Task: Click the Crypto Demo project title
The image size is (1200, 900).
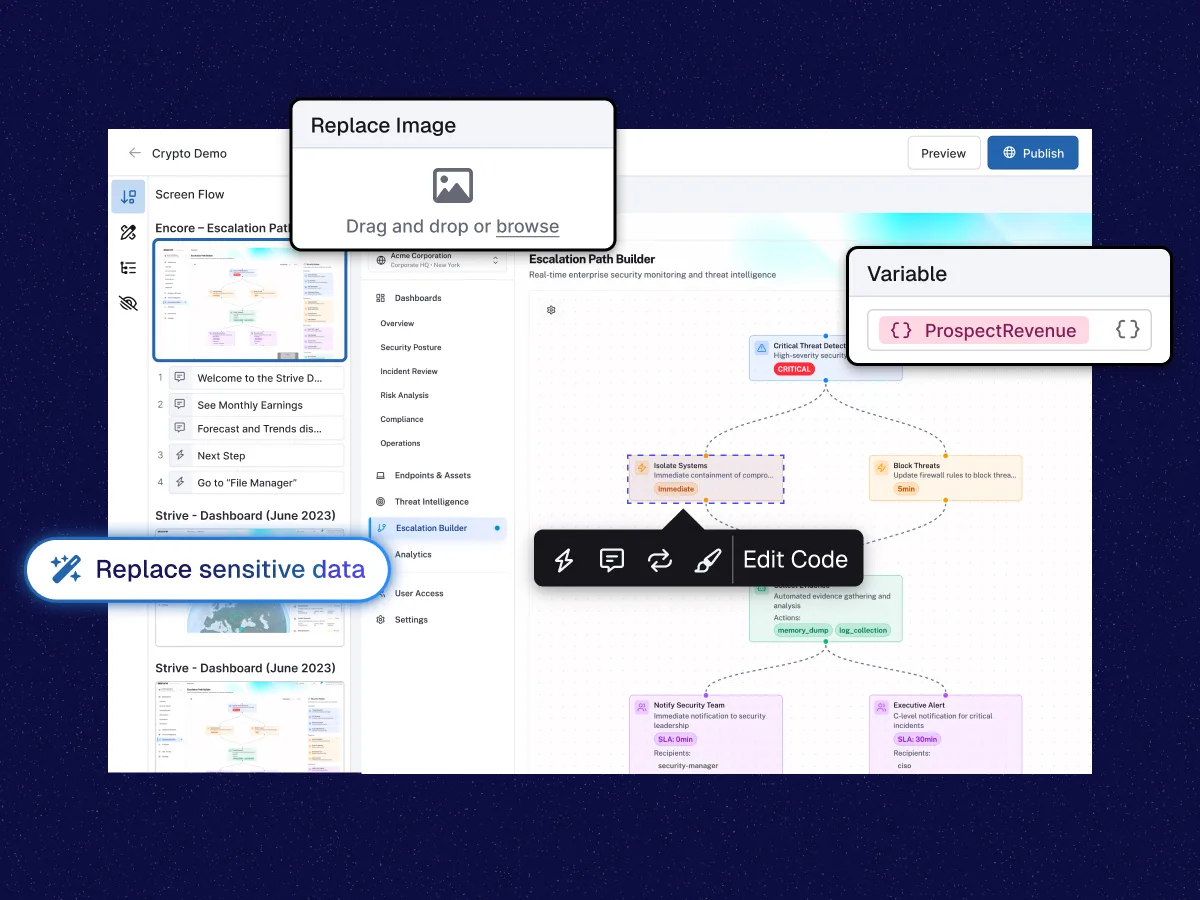Action: pos(189,154)
